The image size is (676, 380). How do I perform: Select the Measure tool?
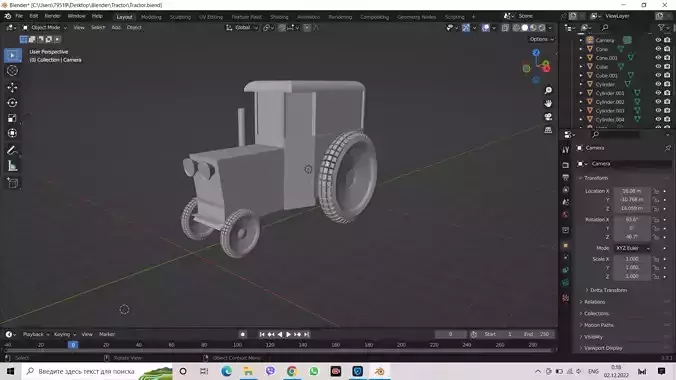[12, 166]
